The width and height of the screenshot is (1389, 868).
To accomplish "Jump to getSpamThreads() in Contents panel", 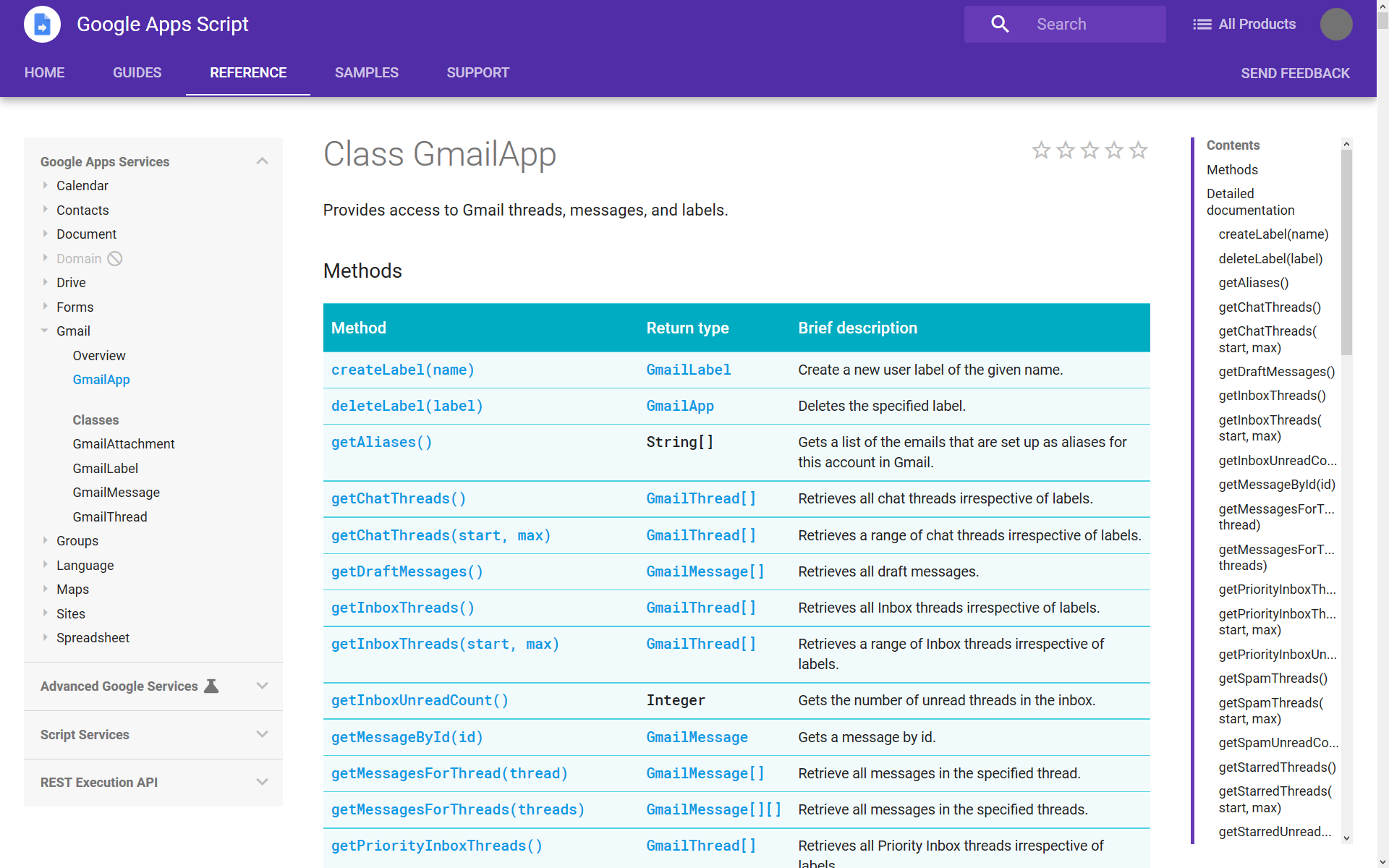I will tap(1273, 678).
